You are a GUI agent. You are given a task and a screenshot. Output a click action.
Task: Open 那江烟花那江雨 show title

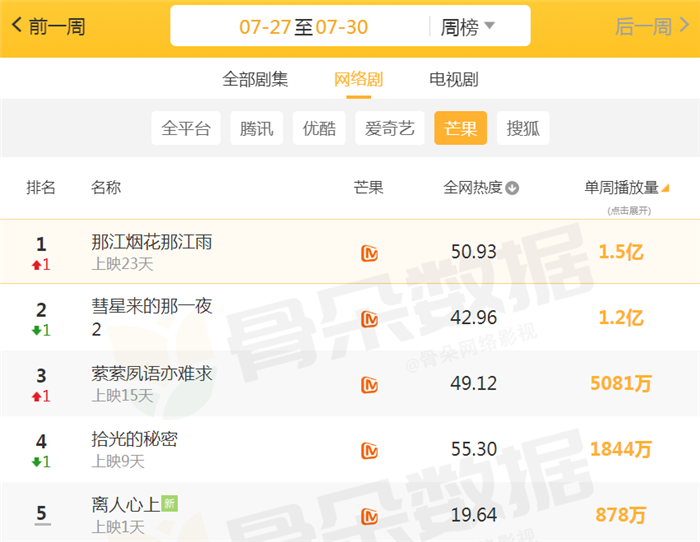click(152, 242)
